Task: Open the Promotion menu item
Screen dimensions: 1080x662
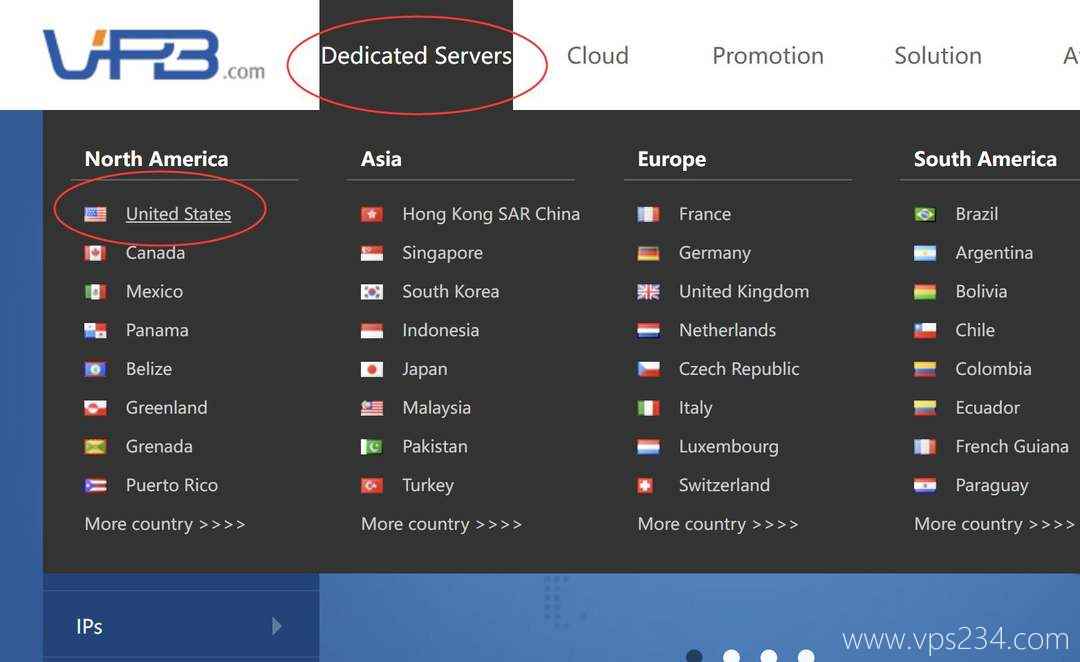Action: (x=768, y=56)
